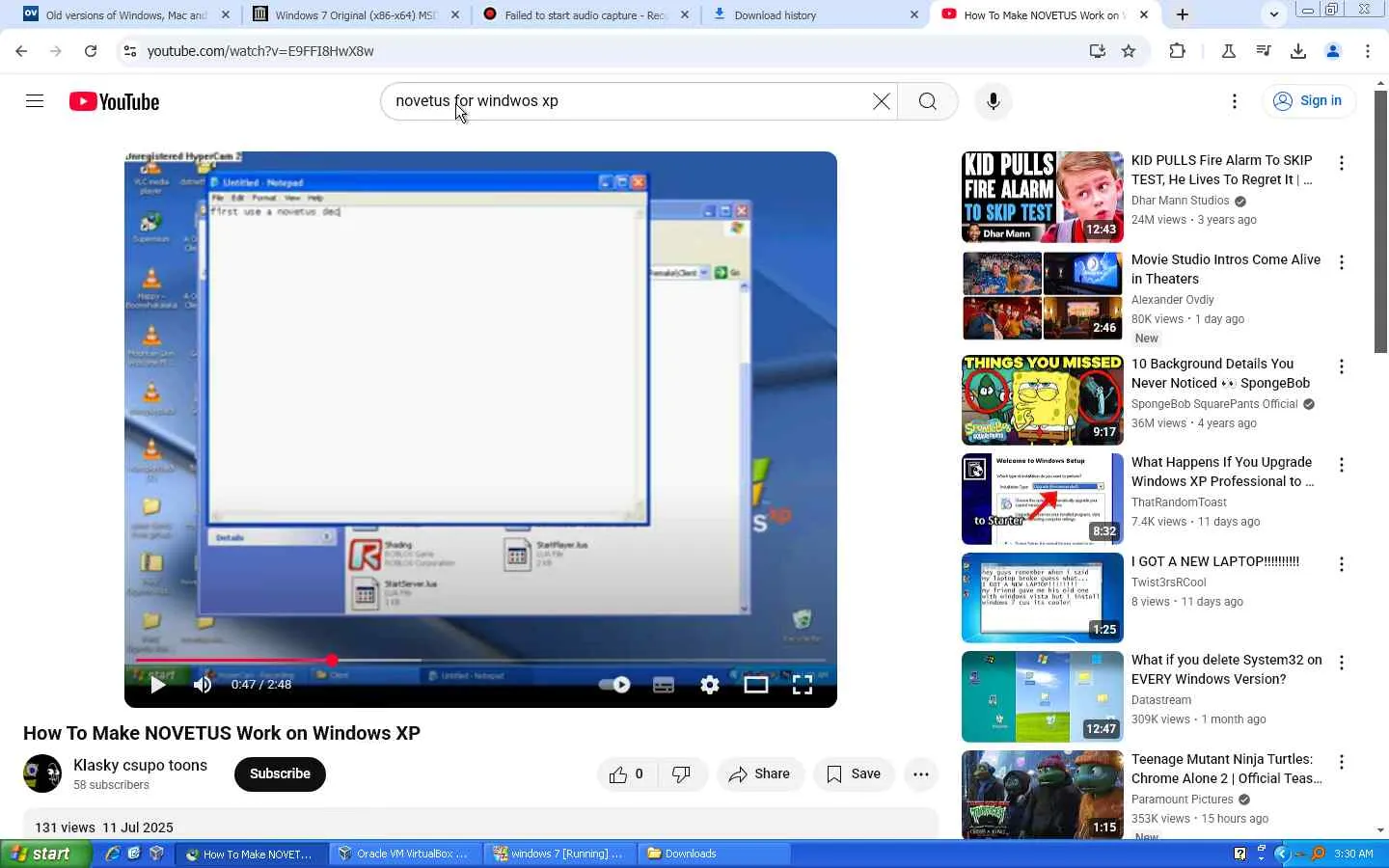Open the YouTube guide hamburger menu
The width and height of the screenshot is (1389, 868).
point(35,101)
